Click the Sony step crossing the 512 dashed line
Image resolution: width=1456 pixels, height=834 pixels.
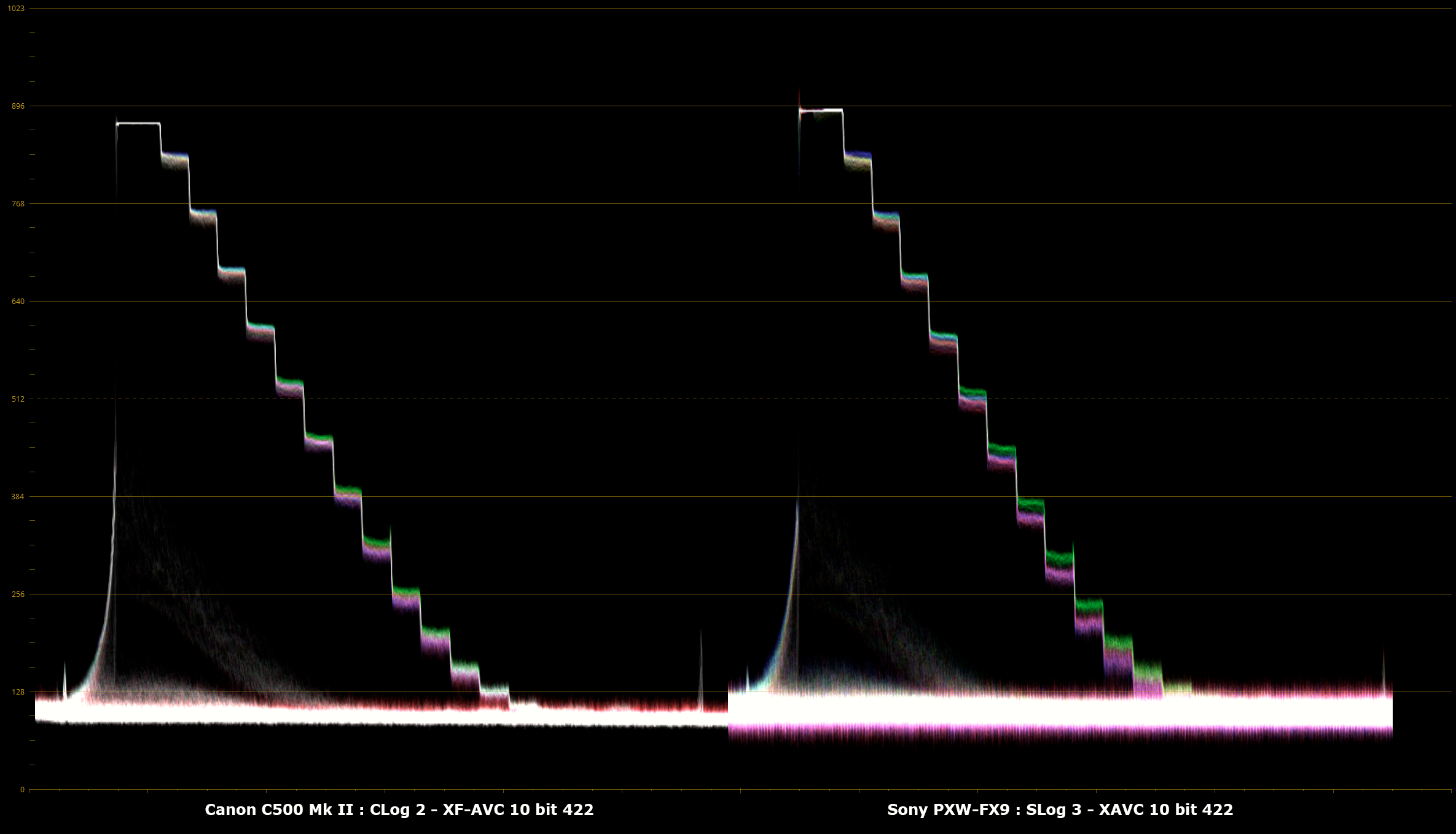[973, 399]
